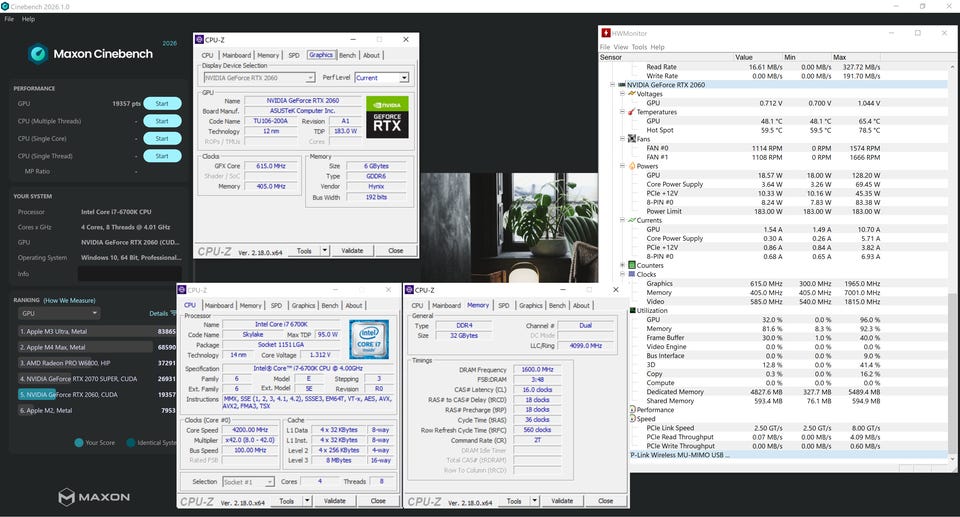Collapse the NVIDIA GeForce RTX 2060 node in HWMonitor
Viewport: 960px width, 517px height.
(x=612, y=85)
